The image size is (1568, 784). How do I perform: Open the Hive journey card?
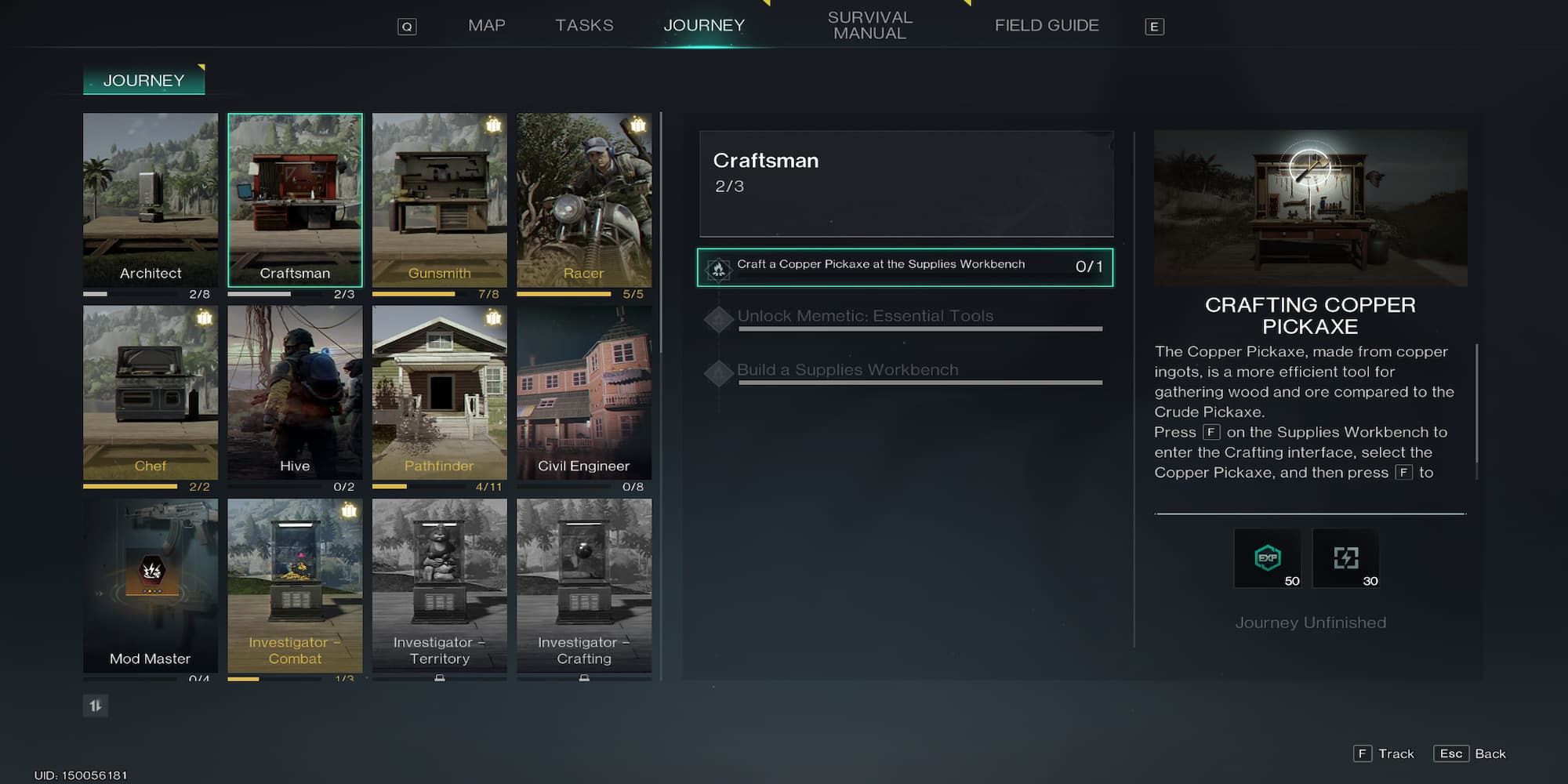pos(295,393)
